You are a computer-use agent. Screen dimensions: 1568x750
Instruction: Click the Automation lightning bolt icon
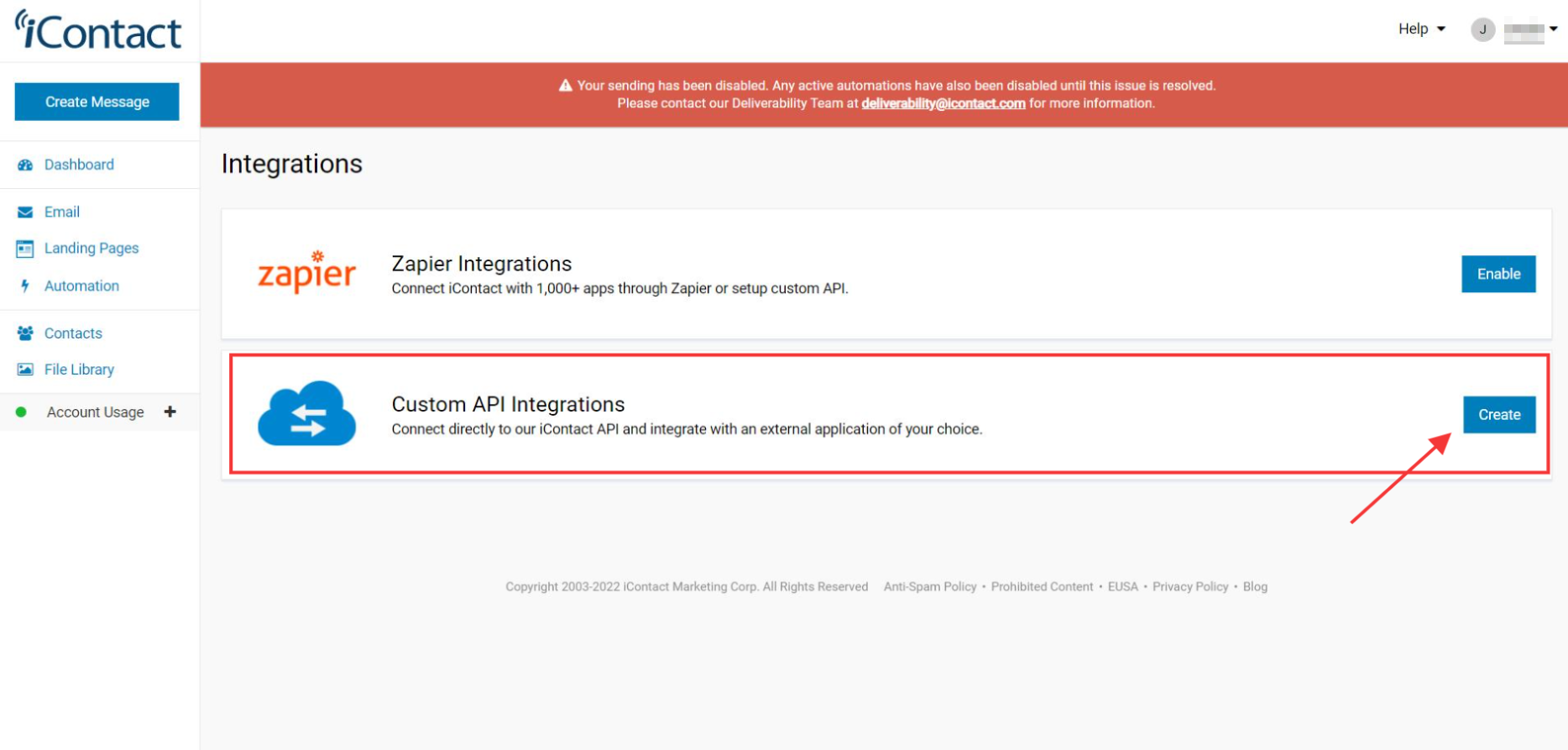pyautogui.click(x=25, y=286)
